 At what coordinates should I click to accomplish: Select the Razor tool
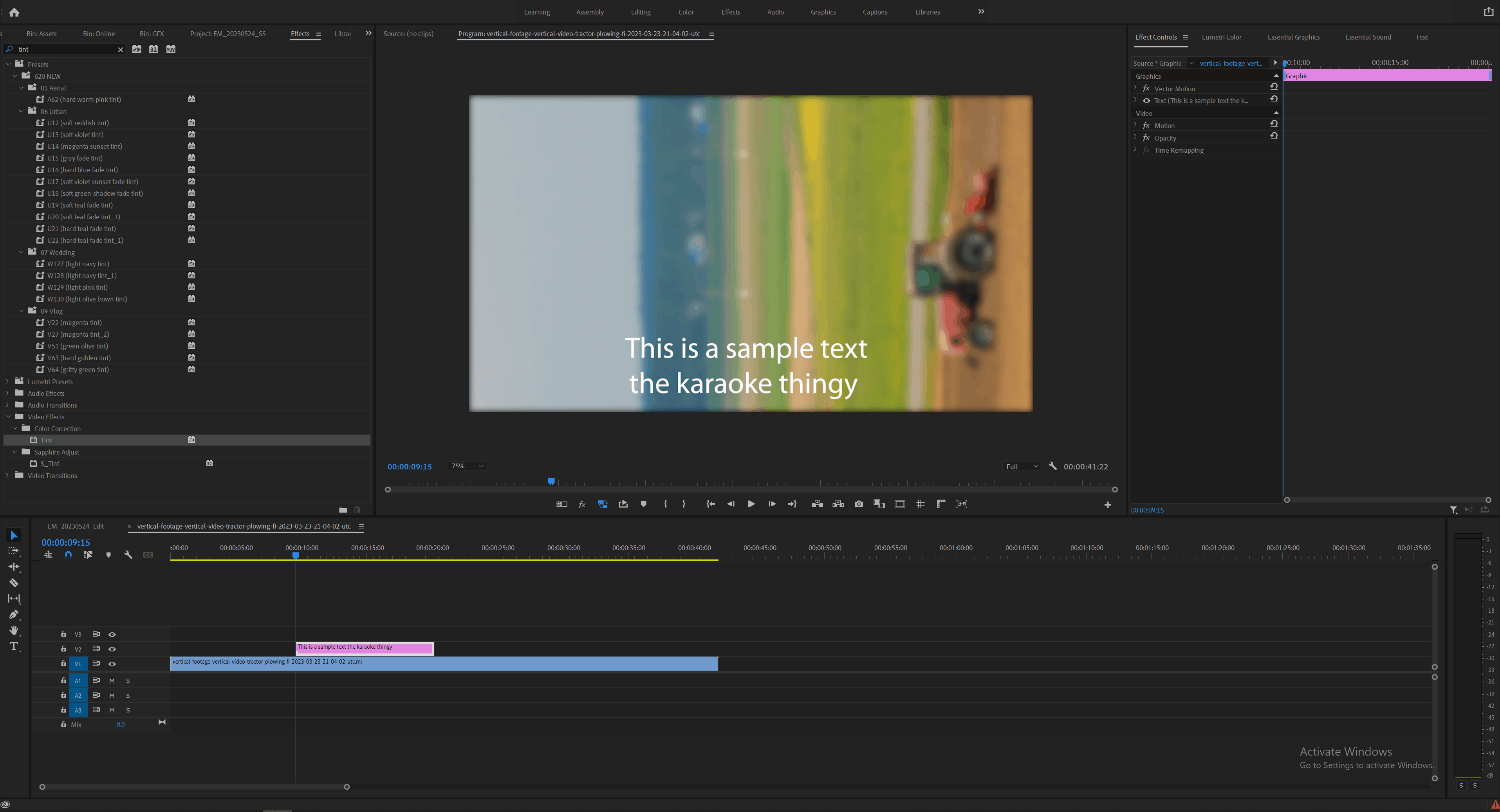click(x=14, y=583)
